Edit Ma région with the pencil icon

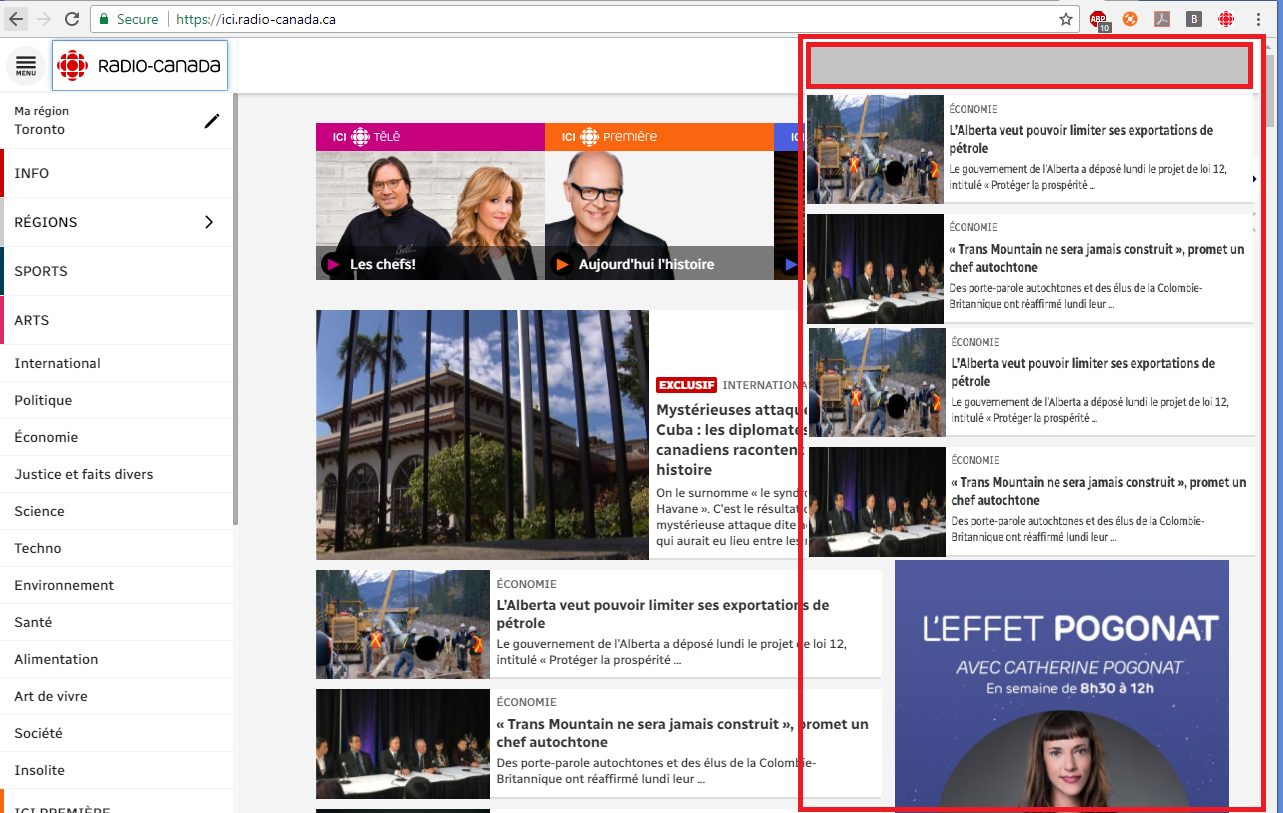(x=212, y=121)
